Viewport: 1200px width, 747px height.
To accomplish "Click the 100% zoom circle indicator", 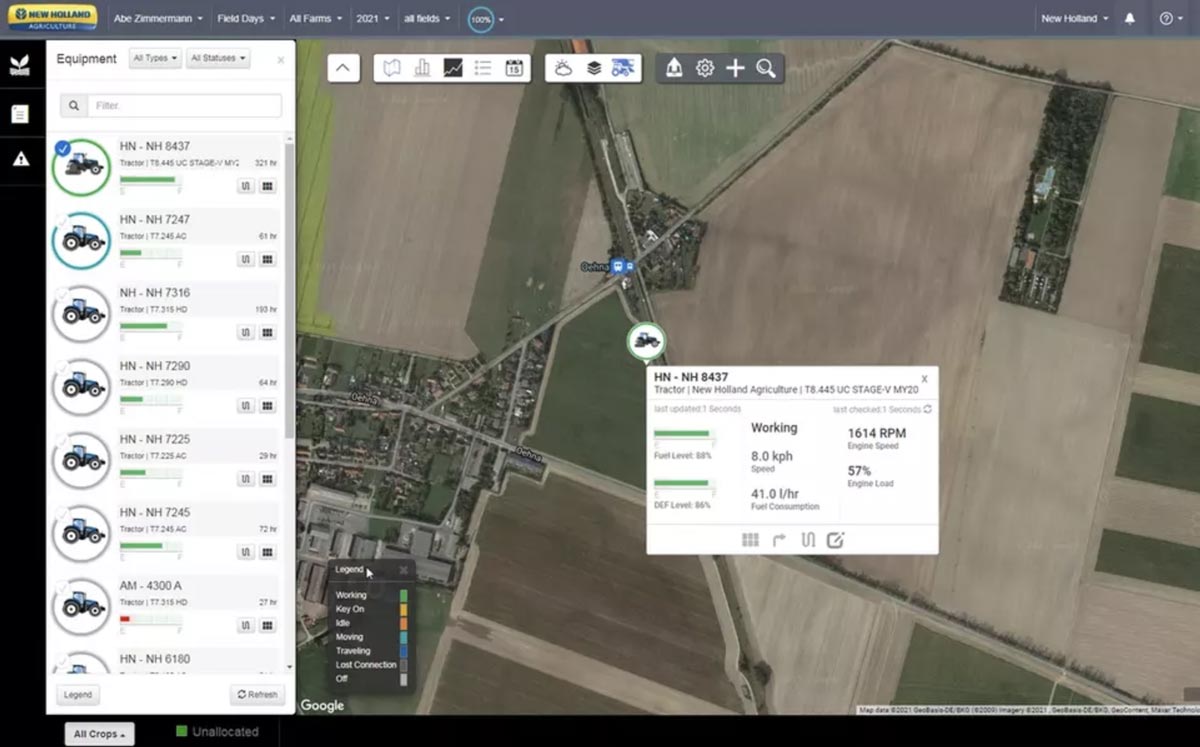I will coord(481,19).
